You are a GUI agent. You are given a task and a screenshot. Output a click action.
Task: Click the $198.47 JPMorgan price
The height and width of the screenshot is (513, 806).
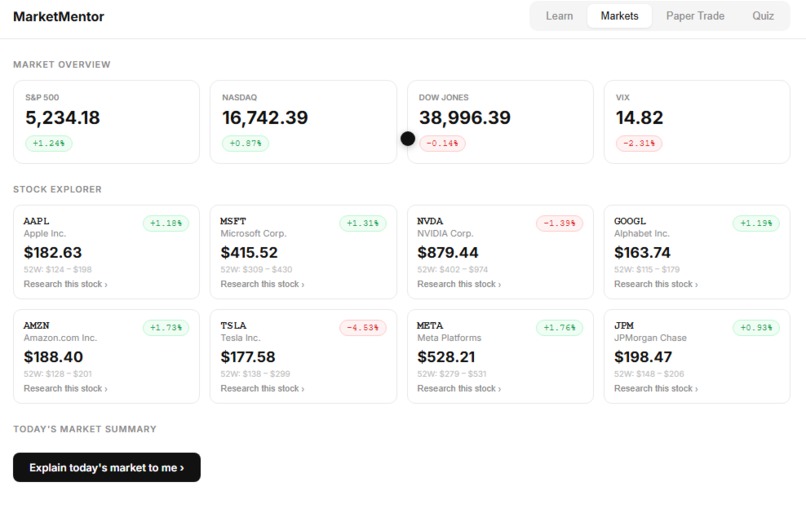(643, 357)
